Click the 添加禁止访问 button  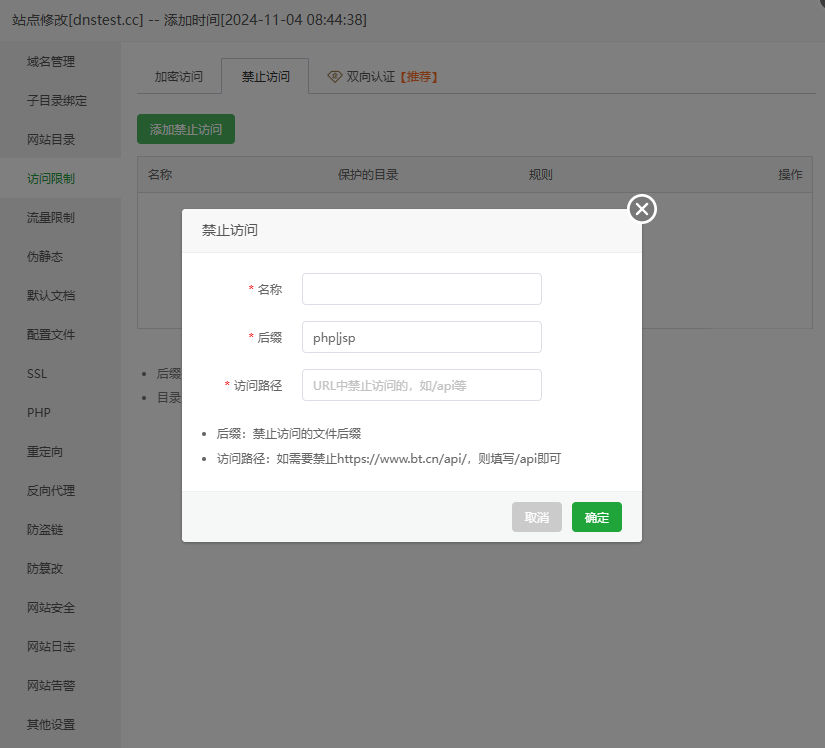[186, 129]
